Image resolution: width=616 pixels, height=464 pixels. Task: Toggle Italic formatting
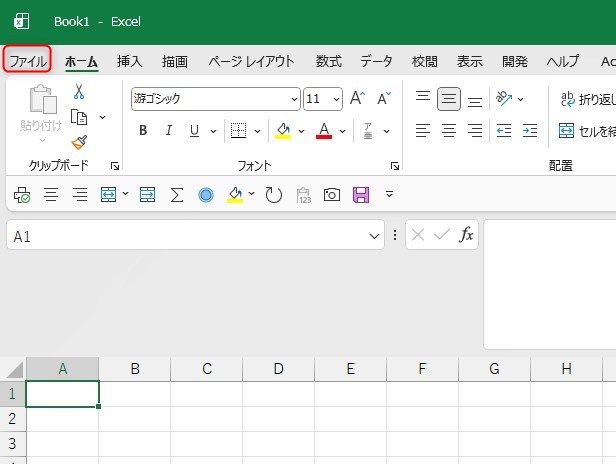(168, 131)
